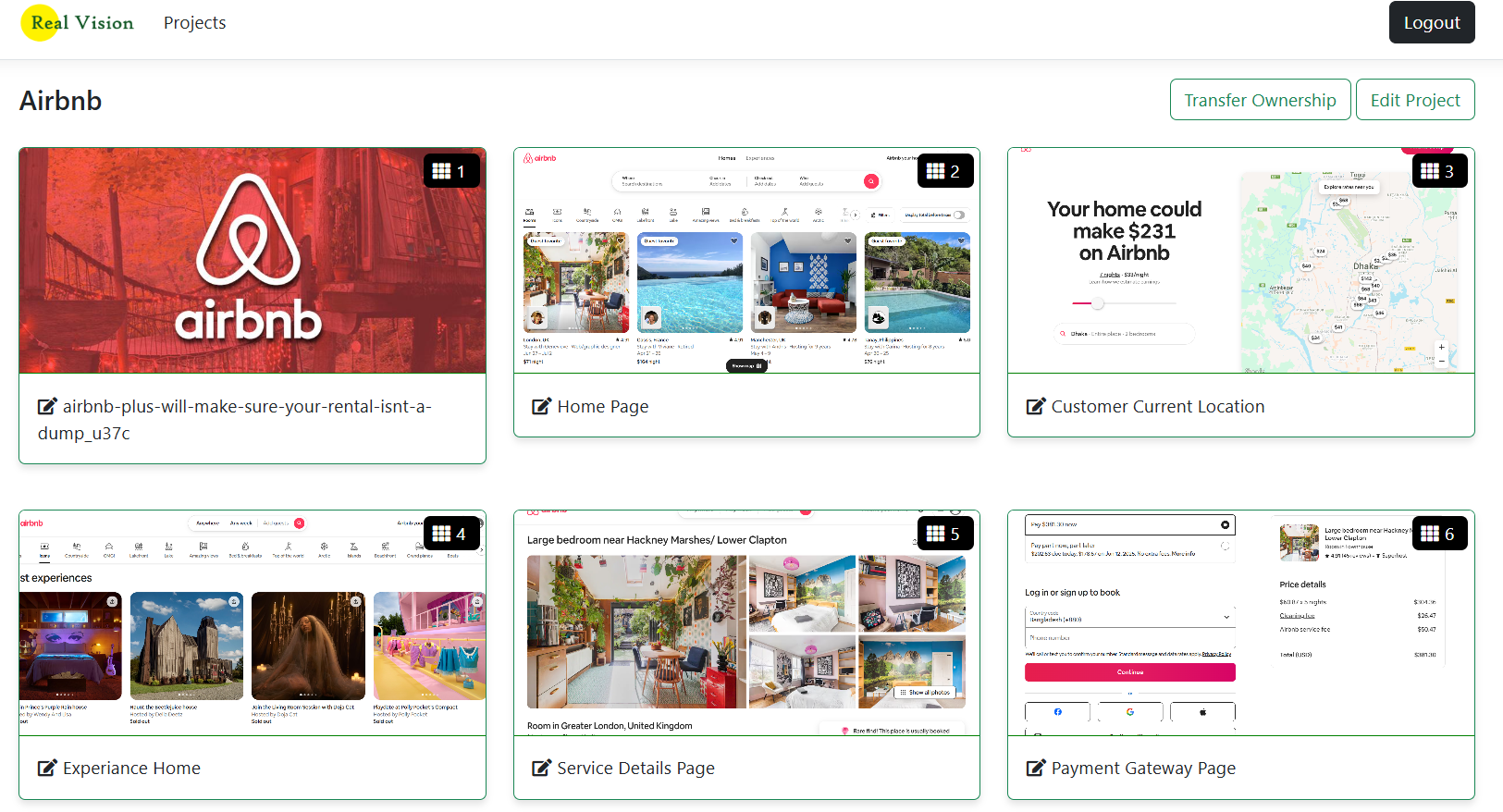Viewport: 1503px width, 812px height.
Task: Click edit icon beside Payment Gateway Page
Action: tap(1036, 768)
